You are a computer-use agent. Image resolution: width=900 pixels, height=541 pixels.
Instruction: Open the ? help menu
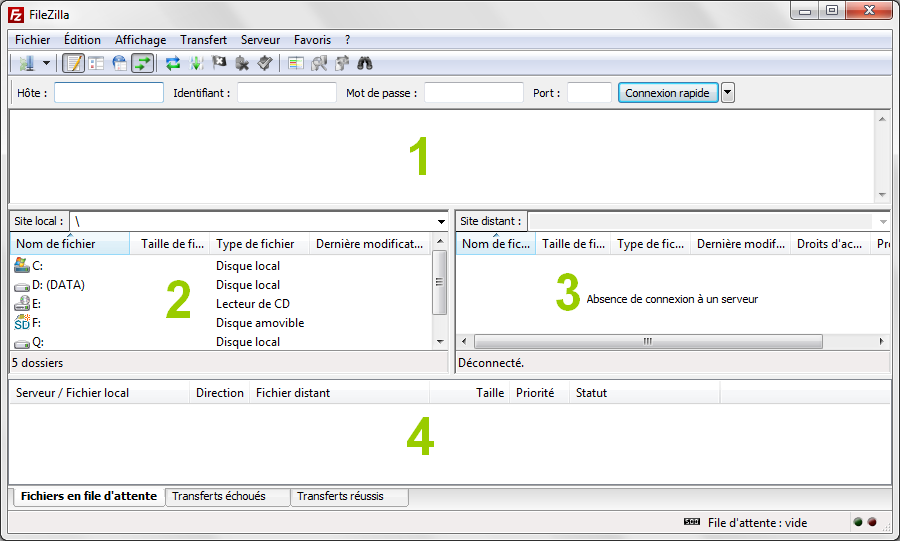click(x=347, y=40)
